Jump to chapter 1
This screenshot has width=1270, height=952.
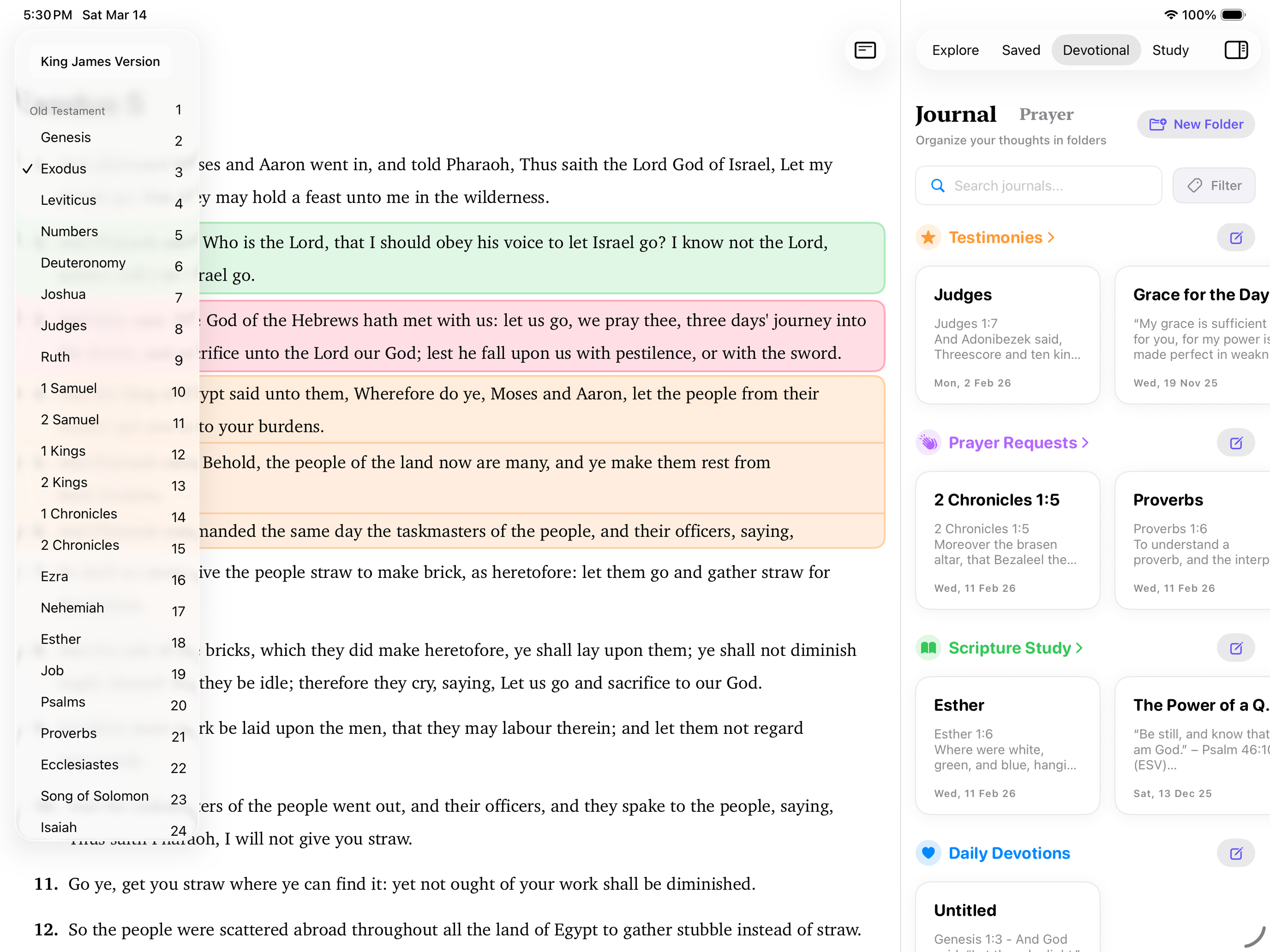179,110
